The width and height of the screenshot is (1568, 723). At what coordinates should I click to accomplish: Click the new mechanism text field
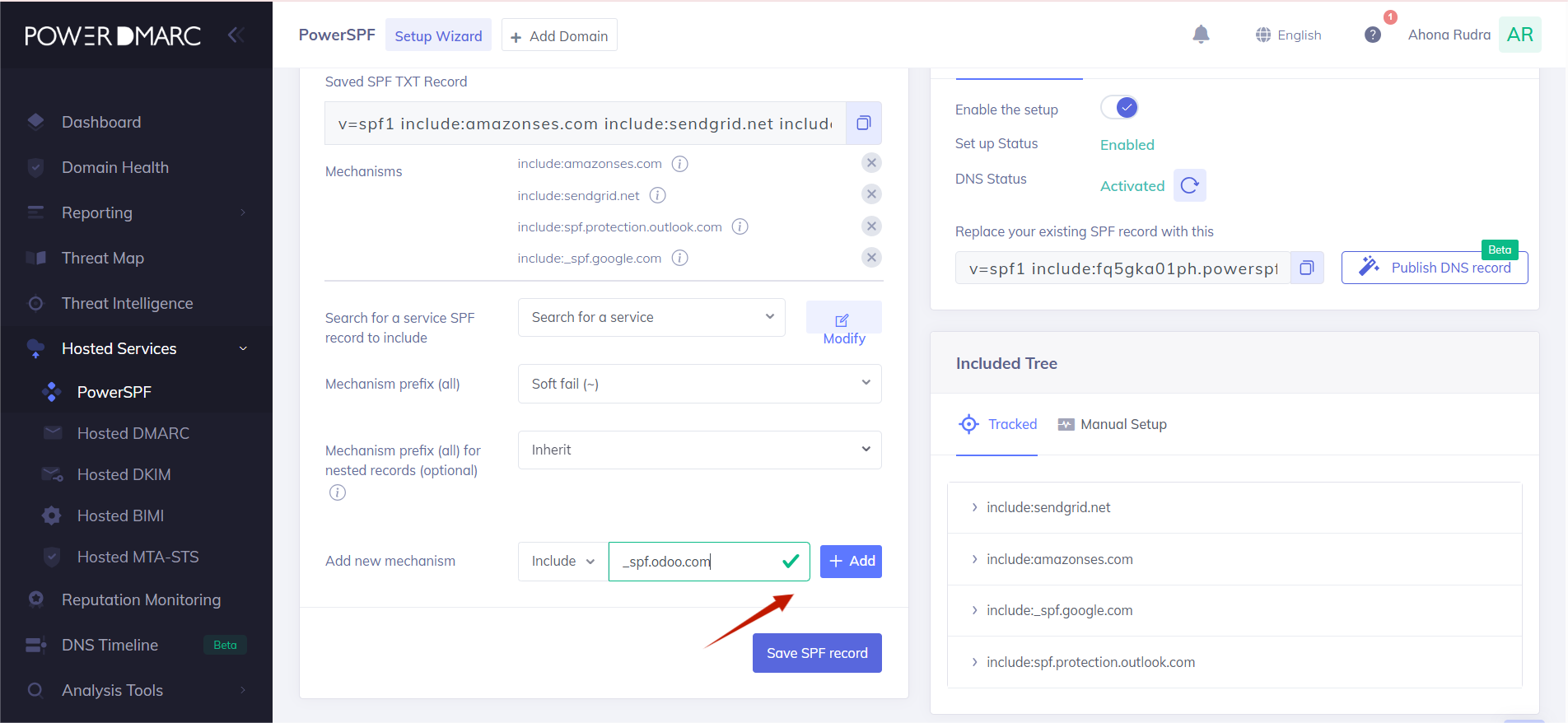(696, 562)
